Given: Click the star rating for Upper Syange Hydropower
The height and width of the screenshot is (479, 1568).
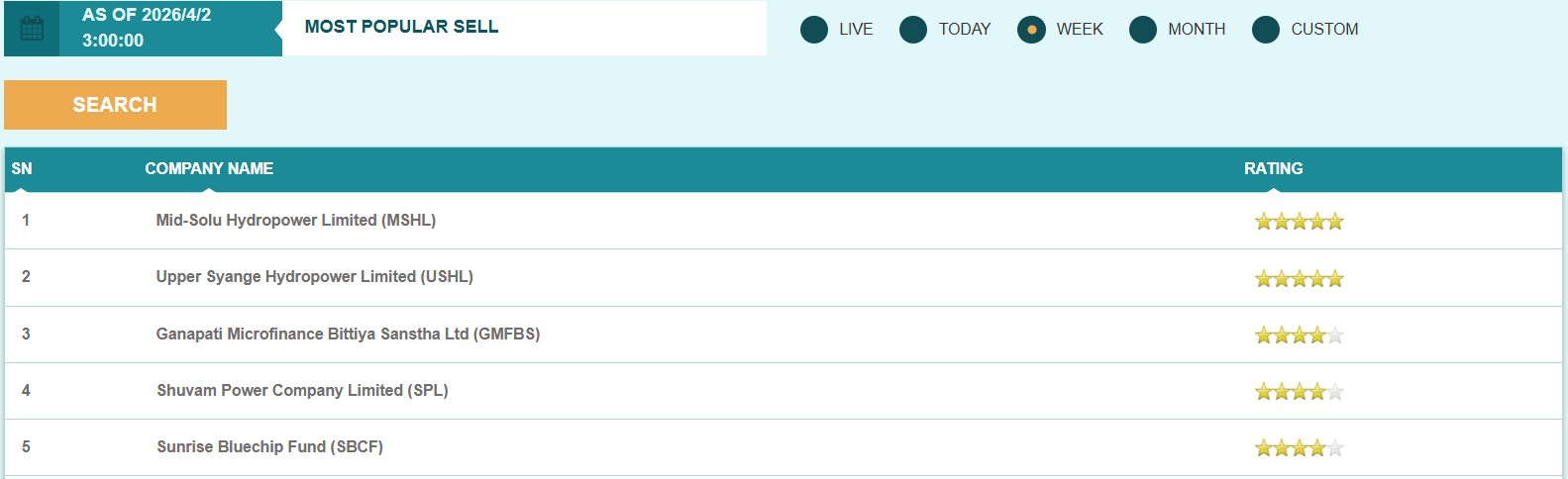Looking at the screenshot, I should click(1299, 279).
